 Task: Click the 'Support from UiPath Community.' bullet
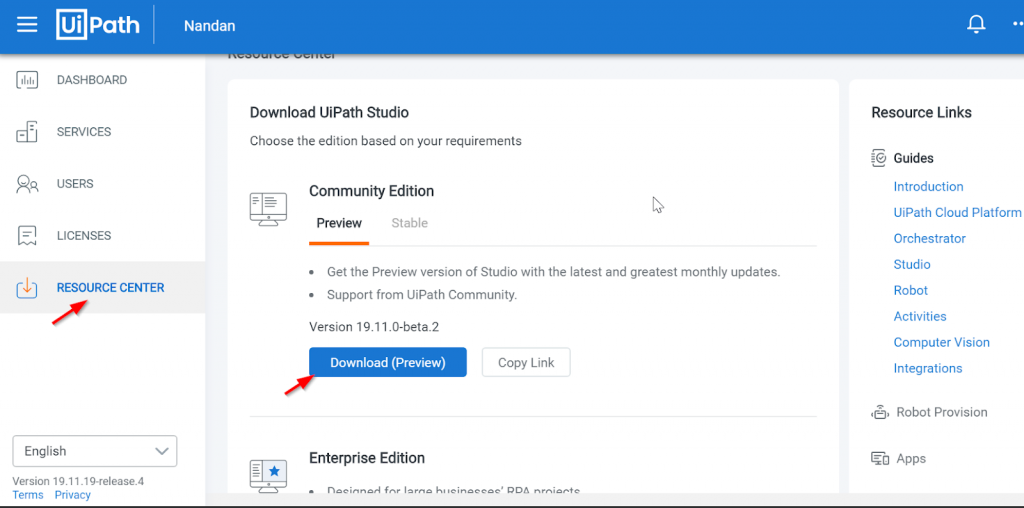[x=422, y=295]
